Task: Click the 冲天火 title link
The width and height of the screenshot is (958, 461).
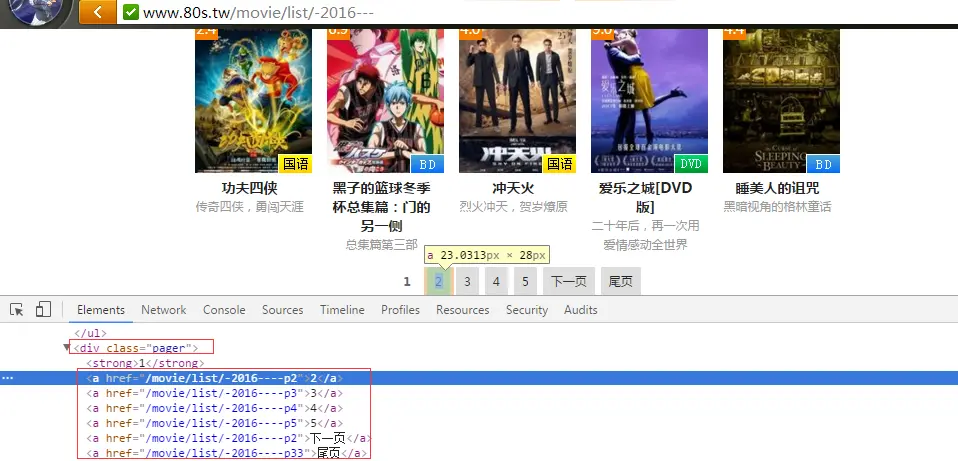Action: pyautogui.click(x=513, y=188)
